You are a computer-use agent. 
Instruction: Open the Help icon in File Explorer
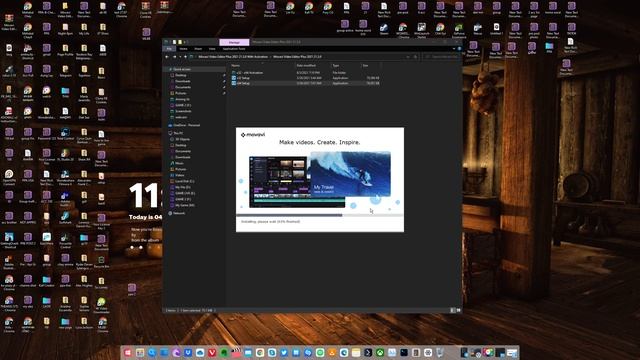tap(460, 49)
